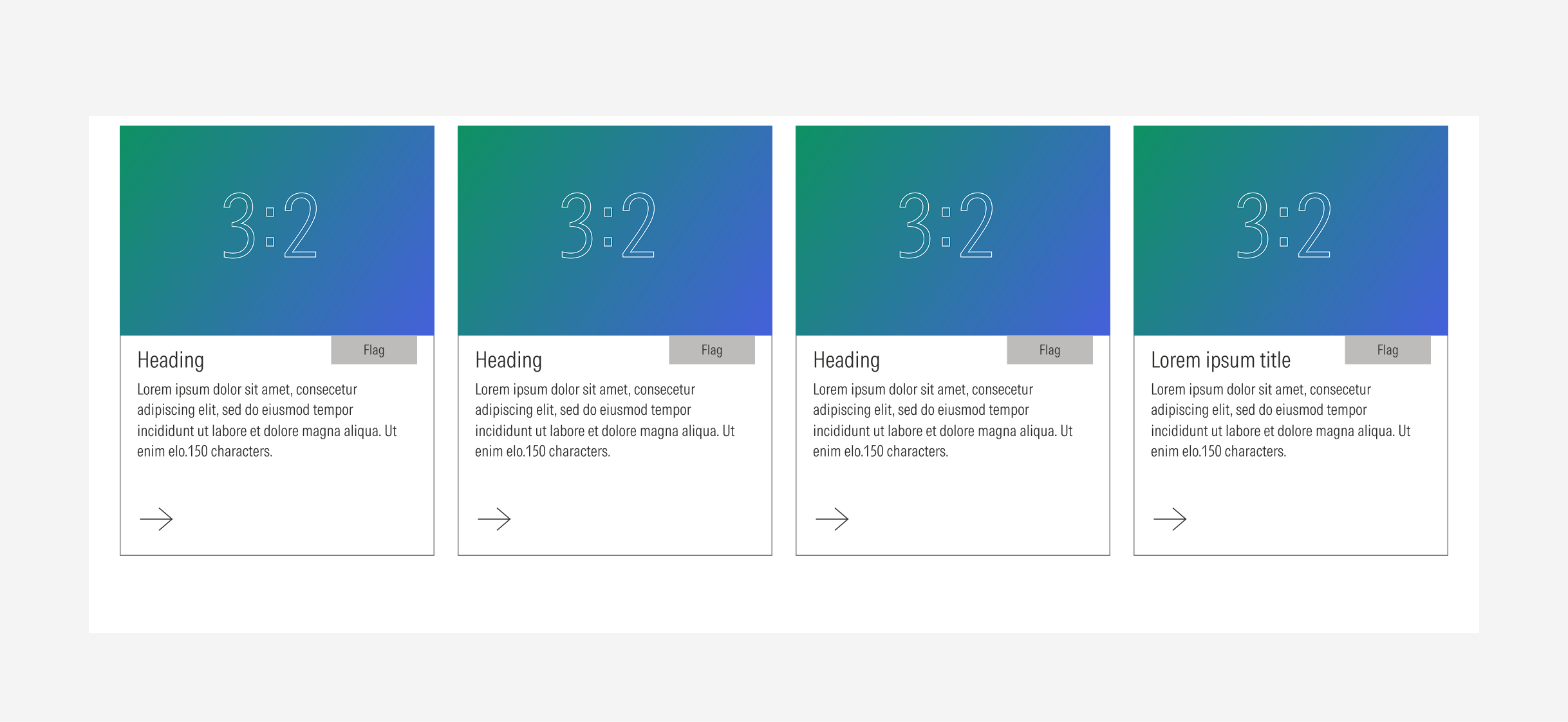The width and height of the screenshot is (1568, 722).
Task: Click the 3:2 image on the second card
Action: pyautogui.click(x=615, y=231)
